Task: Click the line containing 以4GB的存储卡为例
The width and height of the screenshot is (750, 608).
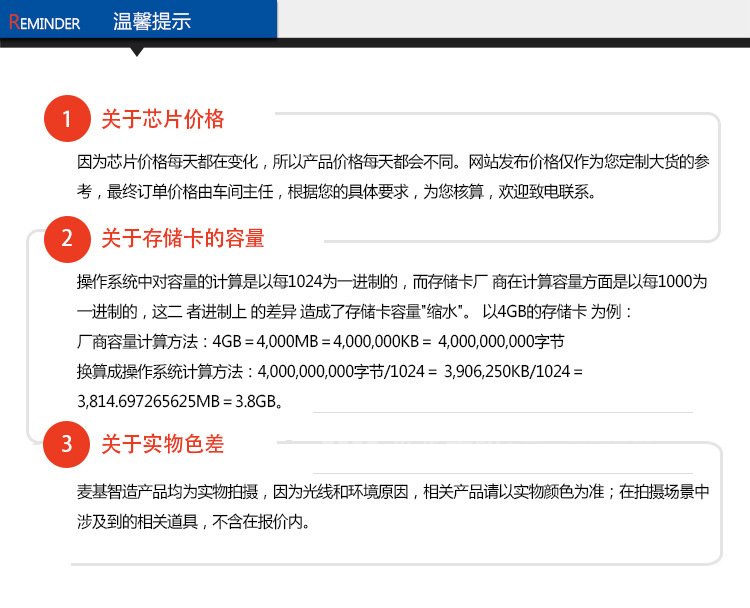Action: 354,311
